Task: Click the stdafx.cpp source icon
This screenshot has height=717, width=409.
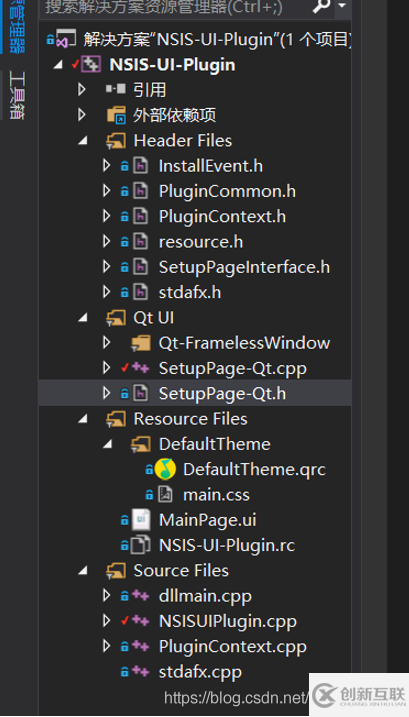Action: pos(140,671)
